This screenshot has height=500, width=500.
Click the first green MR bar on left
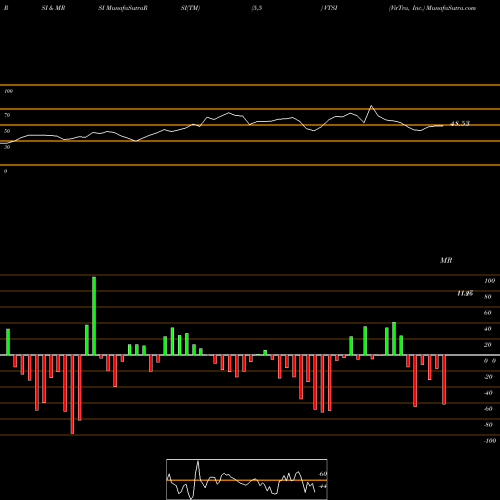(x=8, y=342)
